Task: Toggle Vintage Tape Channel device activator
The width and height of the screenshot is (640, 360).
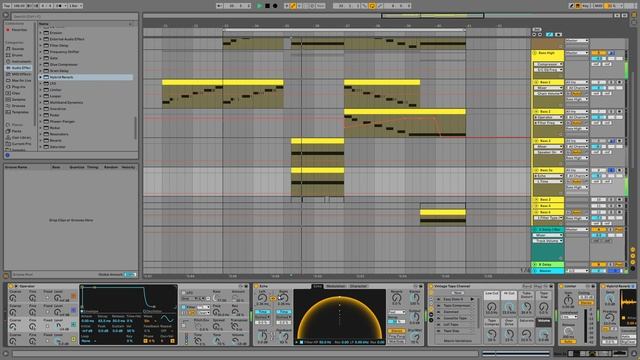Action: coord(431,287)
